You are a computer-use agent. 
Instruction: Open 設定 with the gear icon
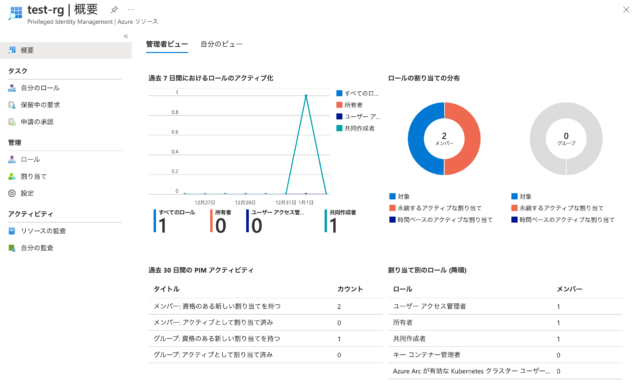point(27,193)
